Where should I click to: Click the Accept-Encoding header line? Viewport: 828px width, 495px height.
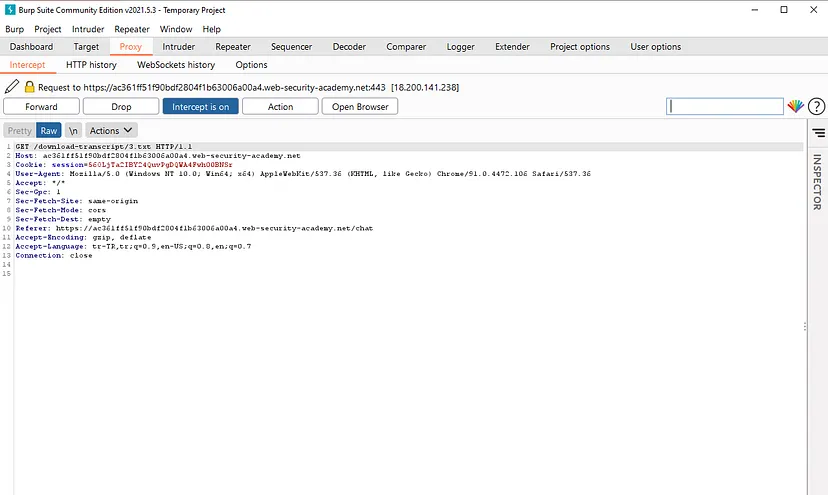click(83, 237)
